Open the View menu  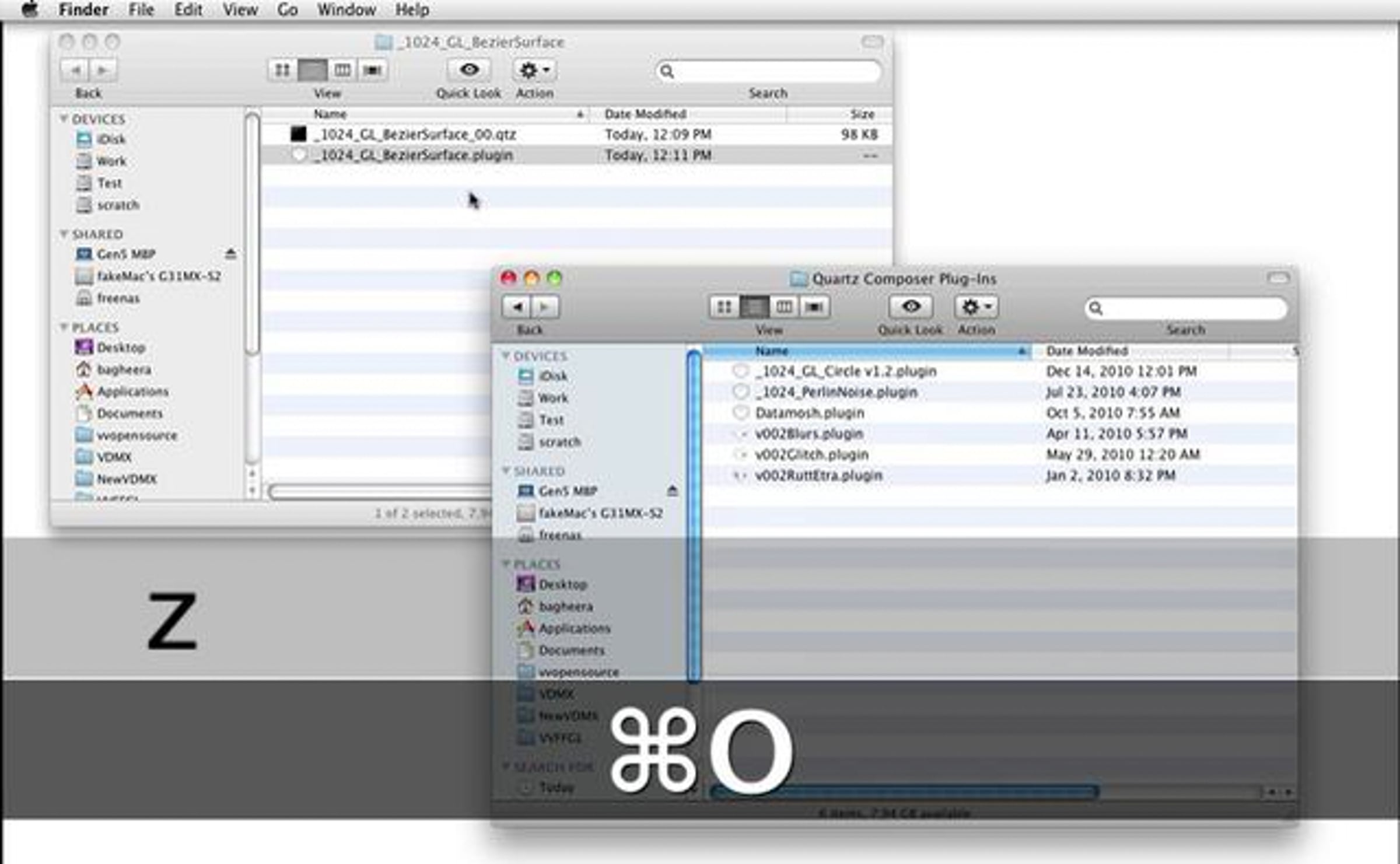(240, 10)
